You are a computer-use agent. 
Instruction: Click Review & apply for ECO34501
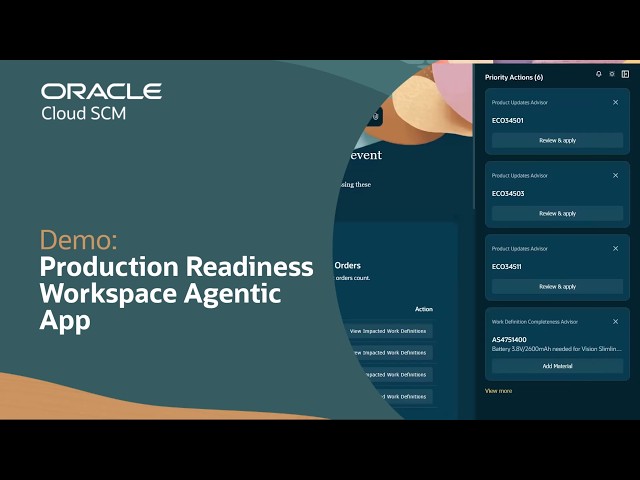tap(557, 140)
